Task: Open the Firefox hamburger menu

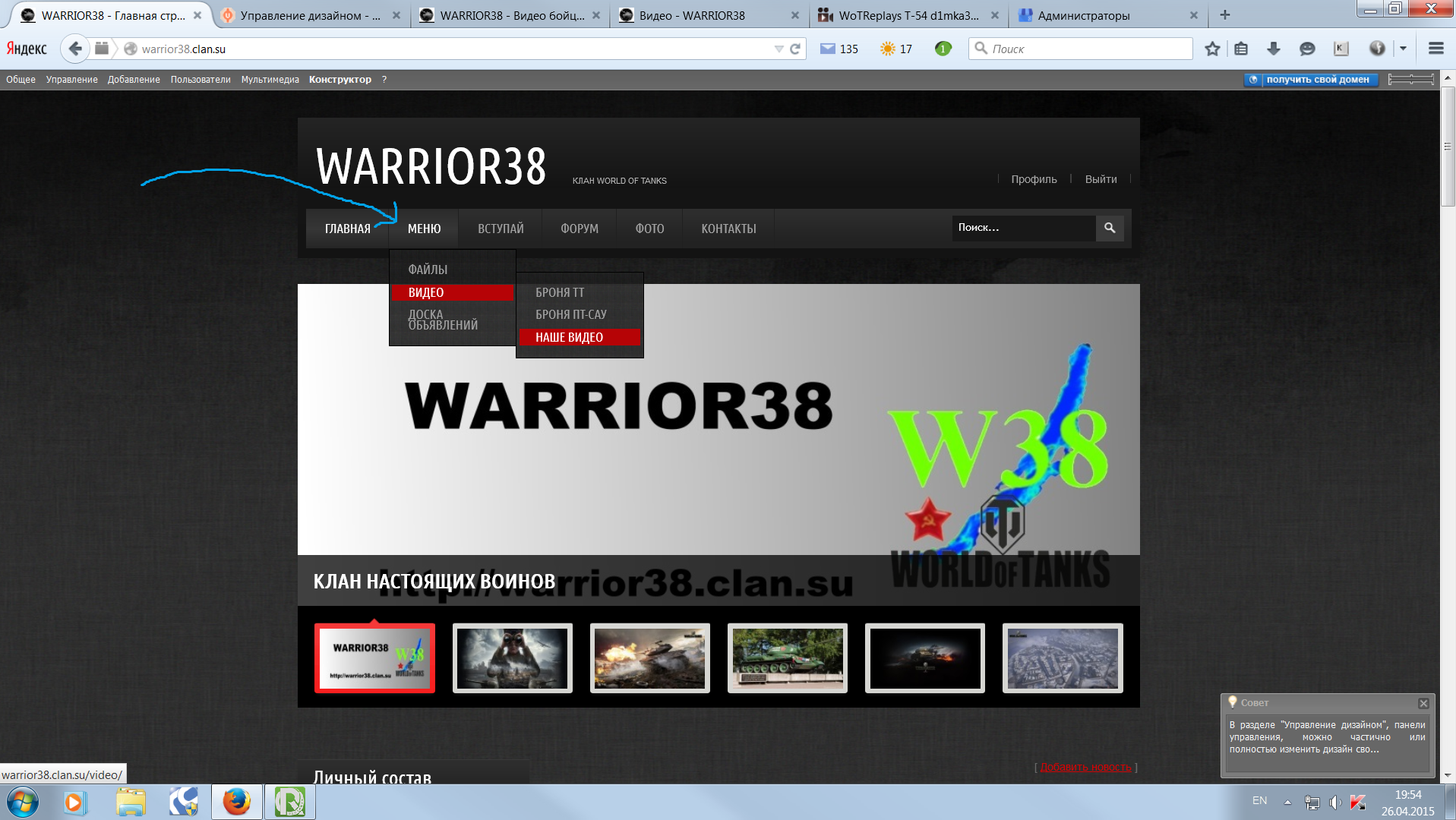Action: click(1435, 49)
